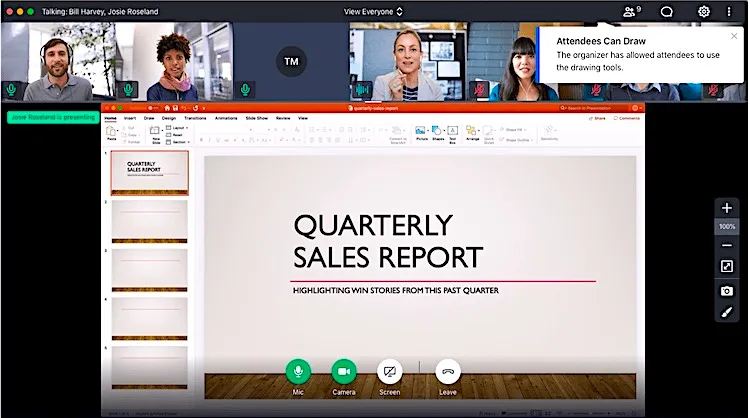Click the 100% zoom level indicator
The height and width of the screenshot is (418, 750).
[727, 227]
